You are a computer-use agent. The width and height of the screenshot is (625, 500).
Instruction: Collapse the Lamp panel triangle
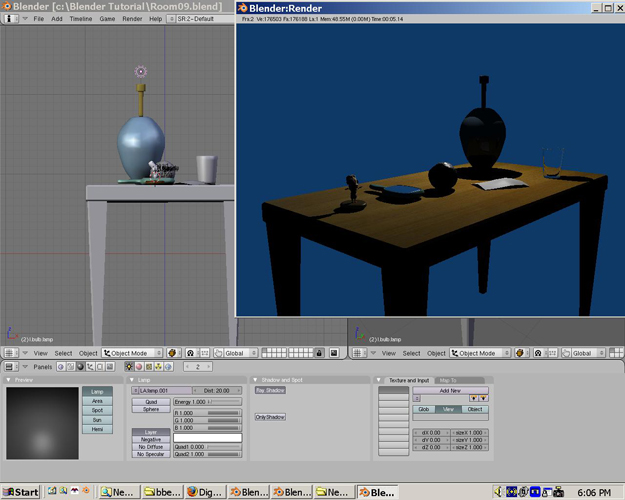(x=132, y=380)
